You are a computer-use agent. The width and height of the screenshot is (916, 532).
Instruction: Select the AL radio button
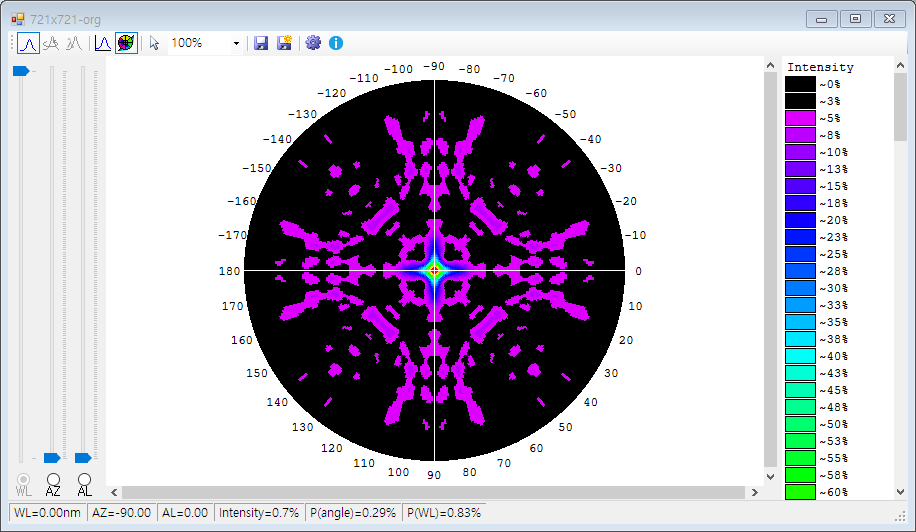click(84, 479)
